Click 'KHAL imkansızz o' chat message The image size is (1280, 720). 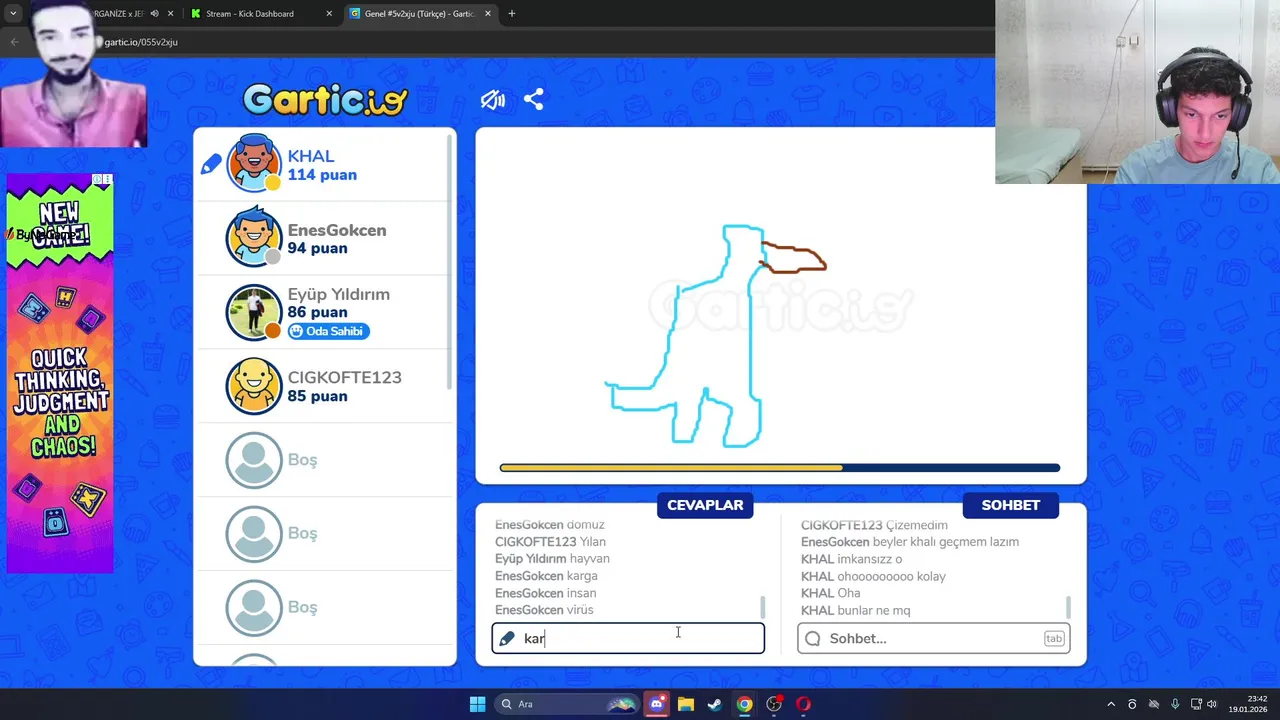(x=851, y=559)
